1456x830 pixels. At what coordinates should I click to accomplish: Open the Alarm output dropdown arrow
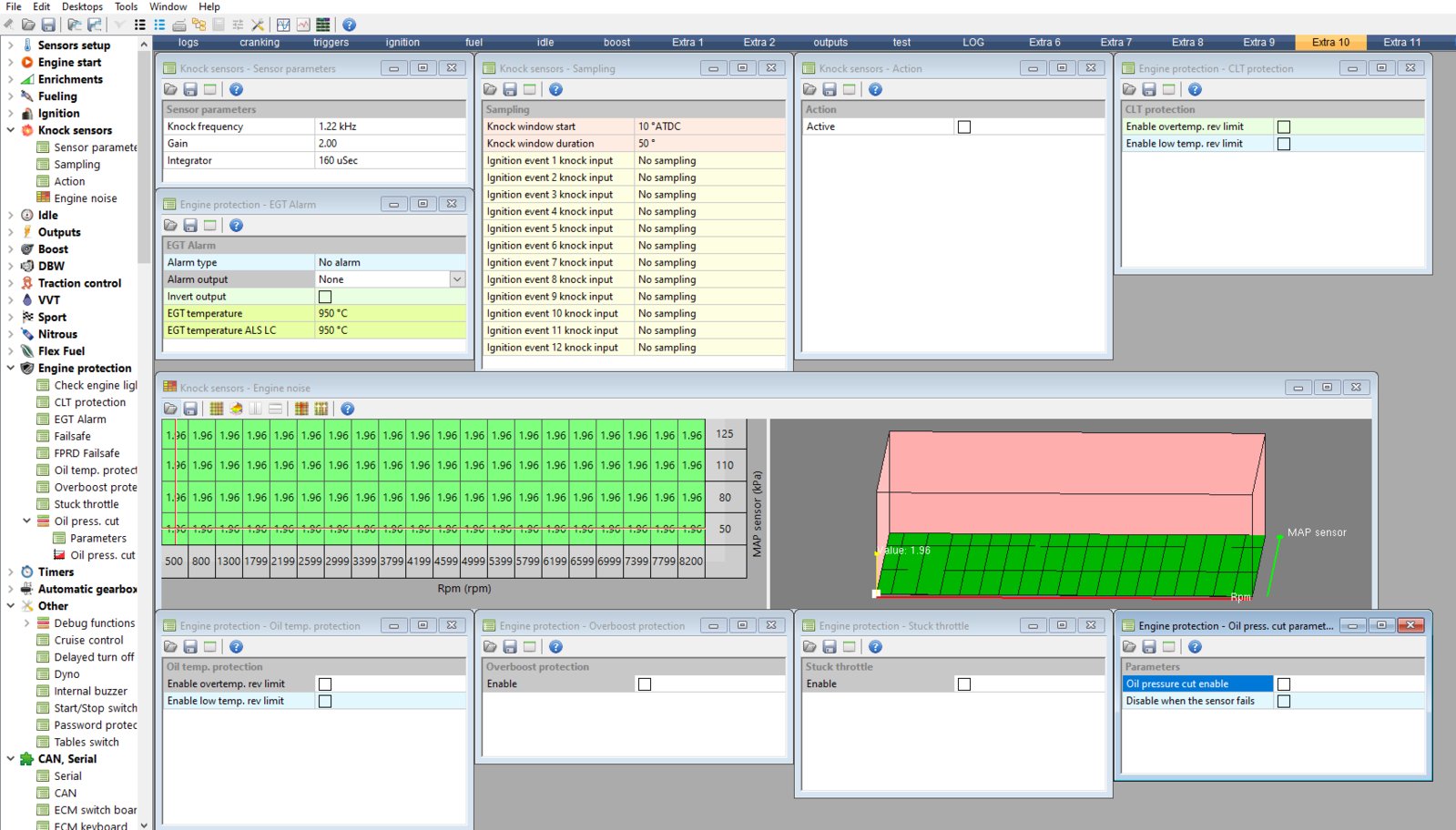point(457,279)
